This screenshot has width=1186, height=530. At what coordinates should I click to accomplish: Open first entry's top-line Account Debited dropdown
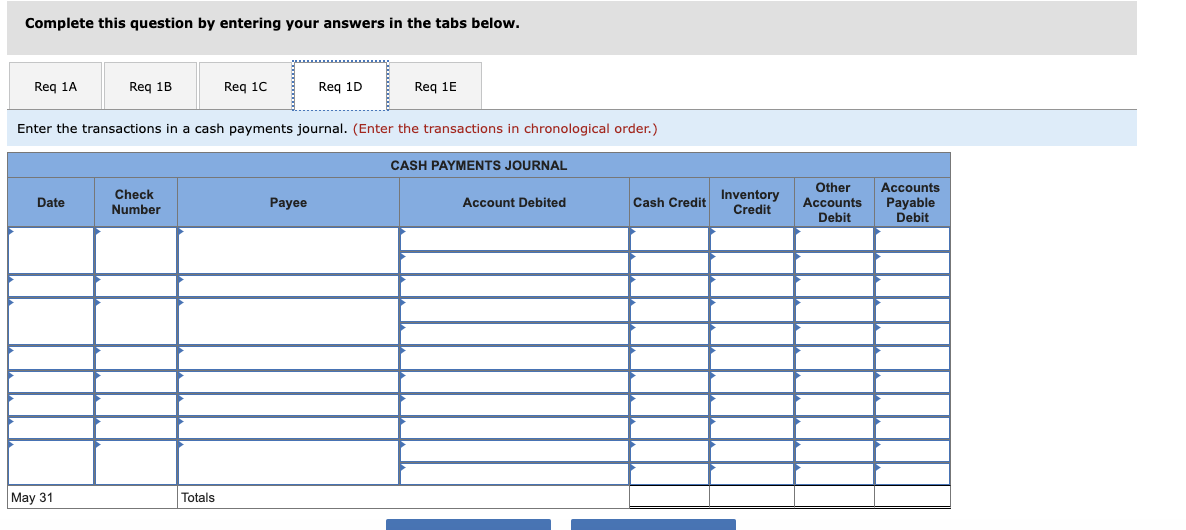click(514, 239)
